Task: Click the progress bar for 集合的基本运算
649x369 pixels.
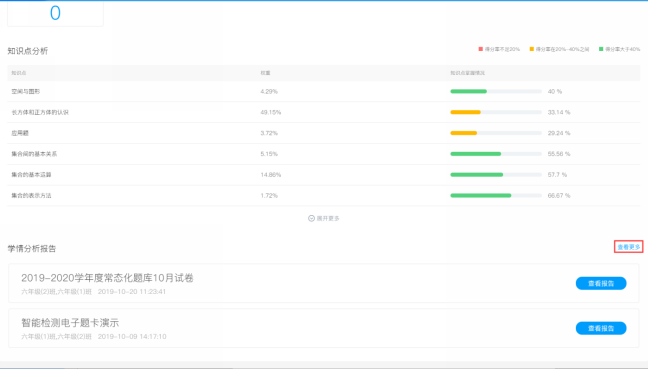Action: [496, 175]
